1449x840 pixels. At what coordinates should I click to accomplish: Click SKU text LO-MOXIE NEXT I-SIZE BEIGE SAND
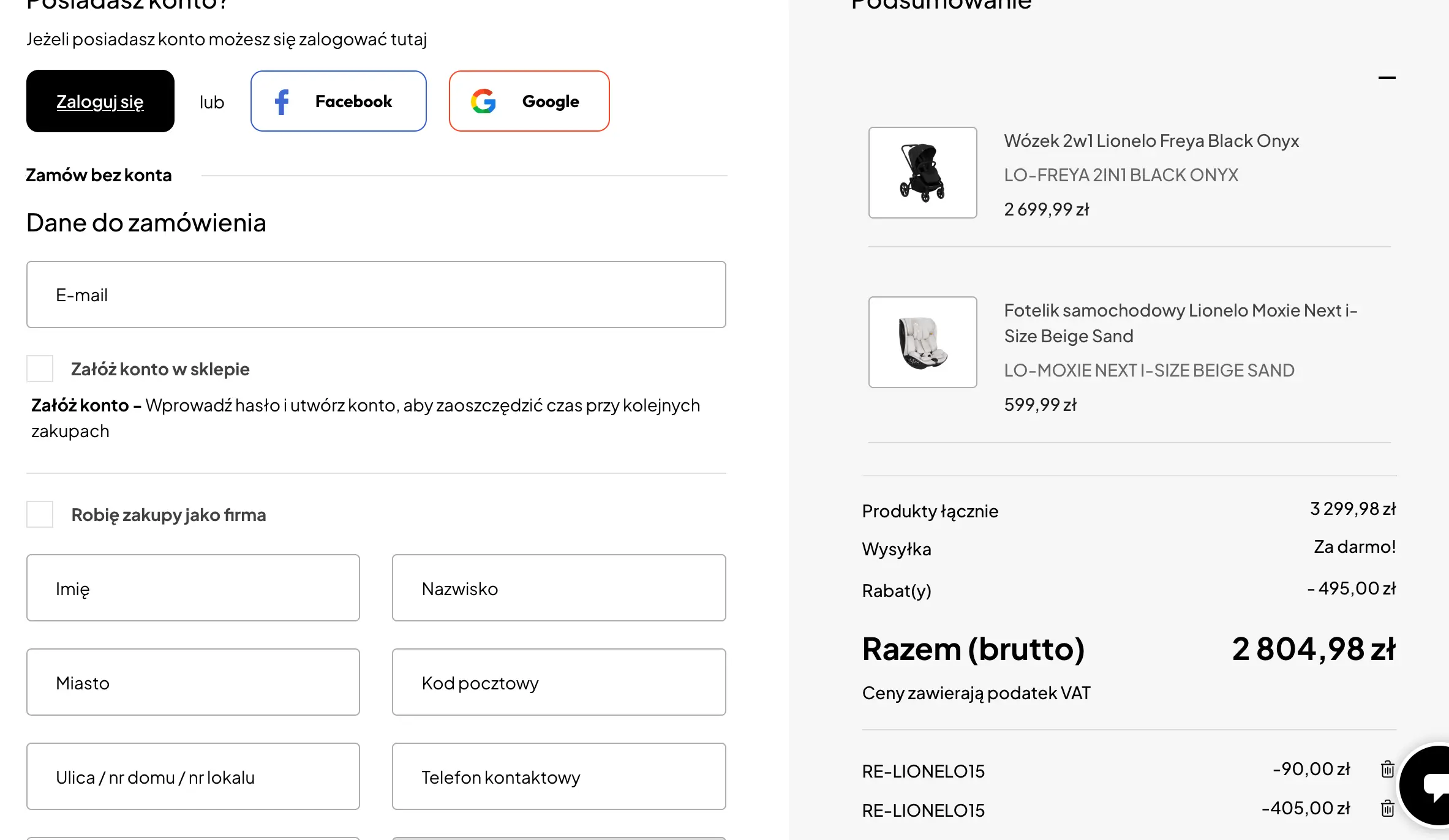1149,370
